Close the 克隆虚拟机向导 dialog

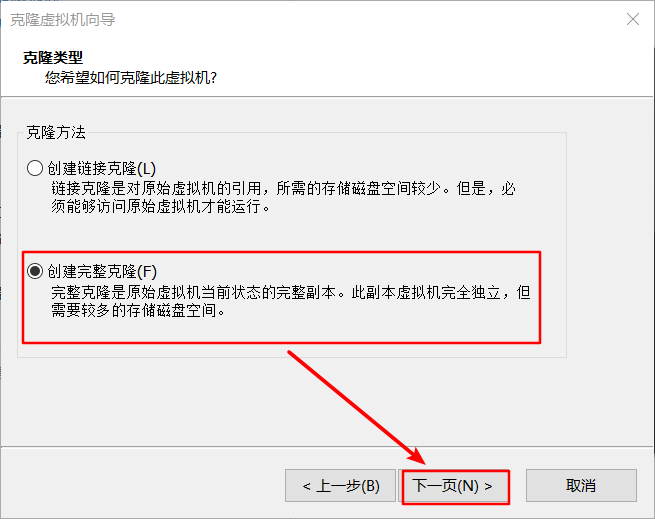[633, 19]
